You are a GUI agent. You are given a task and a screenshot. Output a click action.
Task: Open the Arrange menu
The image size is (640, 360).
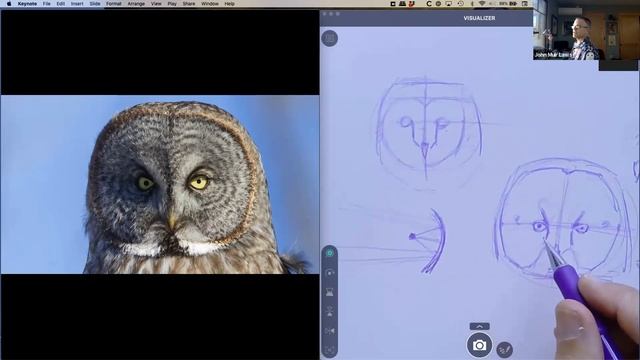pos(136,4)
